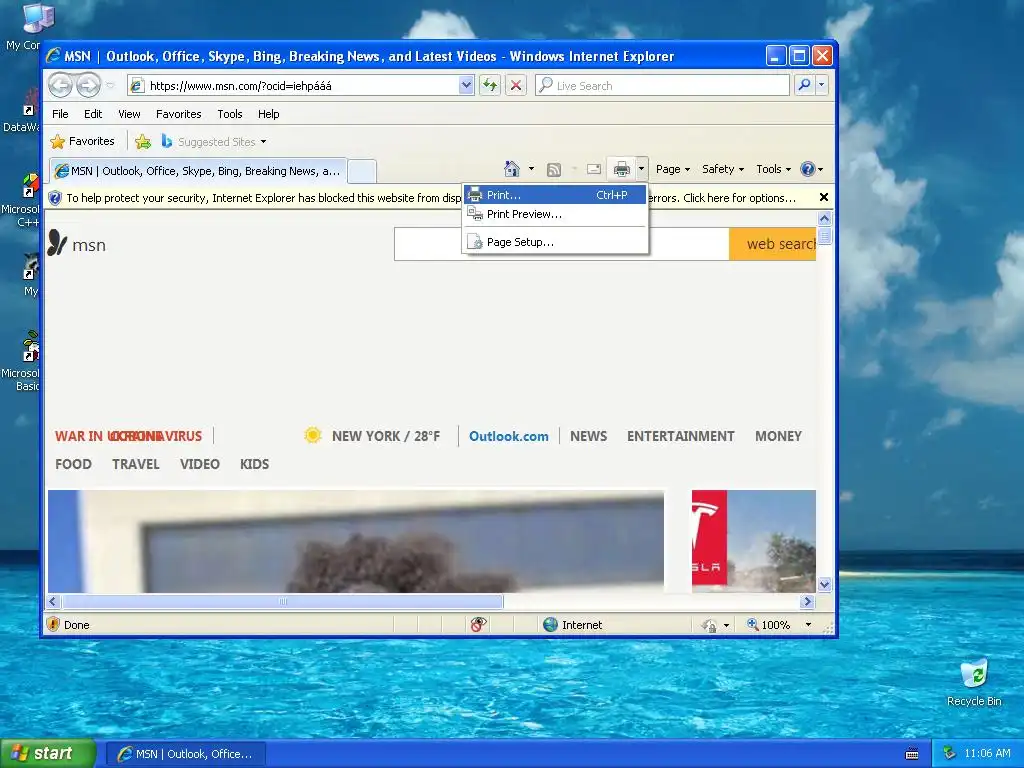Screen dimensions: 1024x768
Task: Click the horizontal scrollbar thumb
Action: coord(282,601)
